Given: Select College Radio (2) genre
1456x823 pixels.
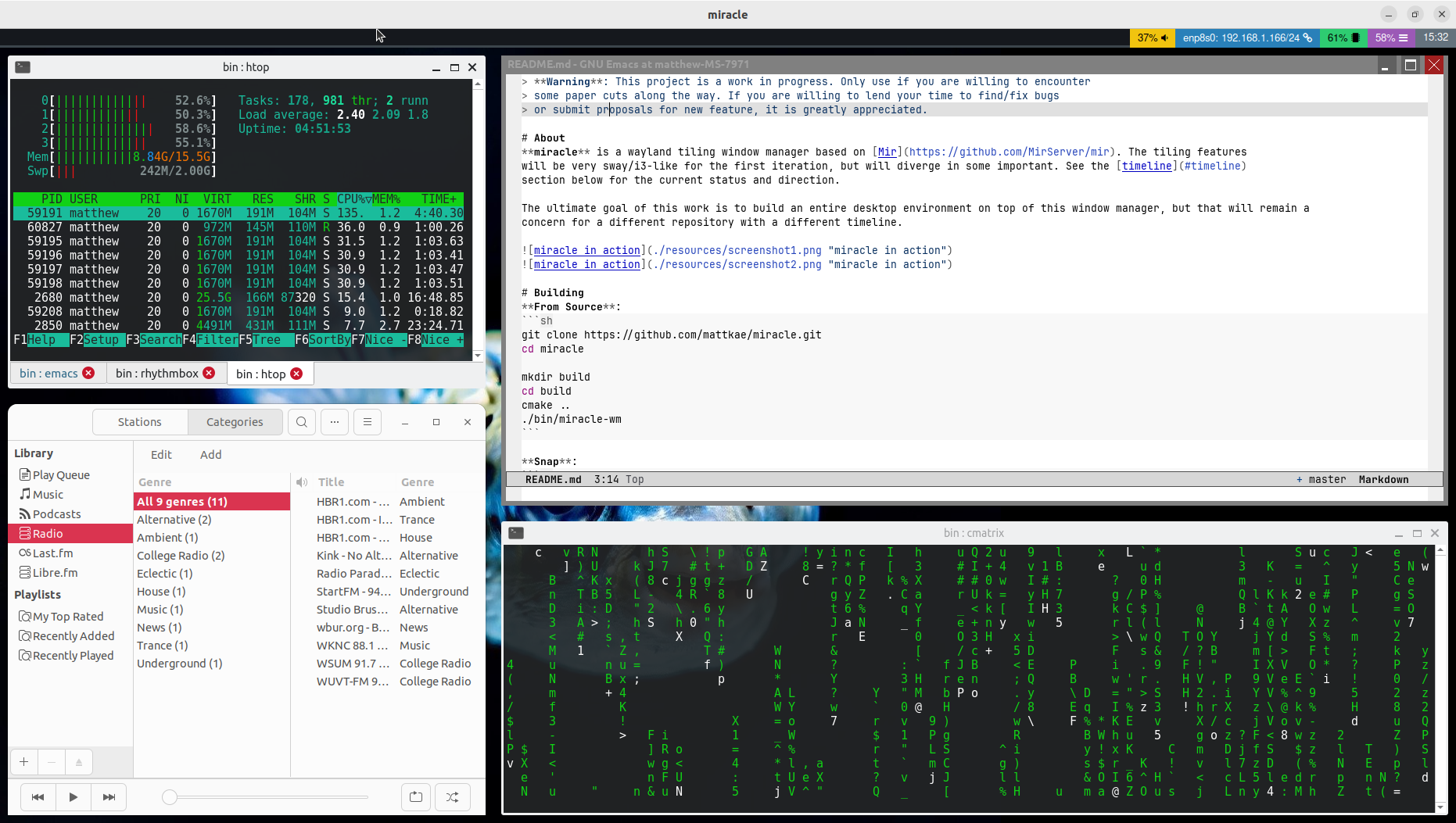Looking at the screenshot, I should [212, 556].
